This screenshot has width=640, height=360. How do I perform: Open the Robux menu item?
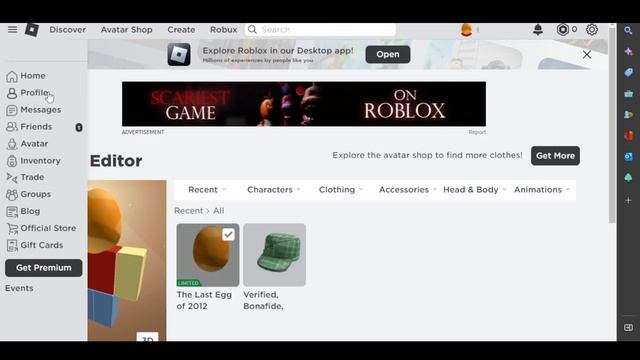click(x=223, y=29)
